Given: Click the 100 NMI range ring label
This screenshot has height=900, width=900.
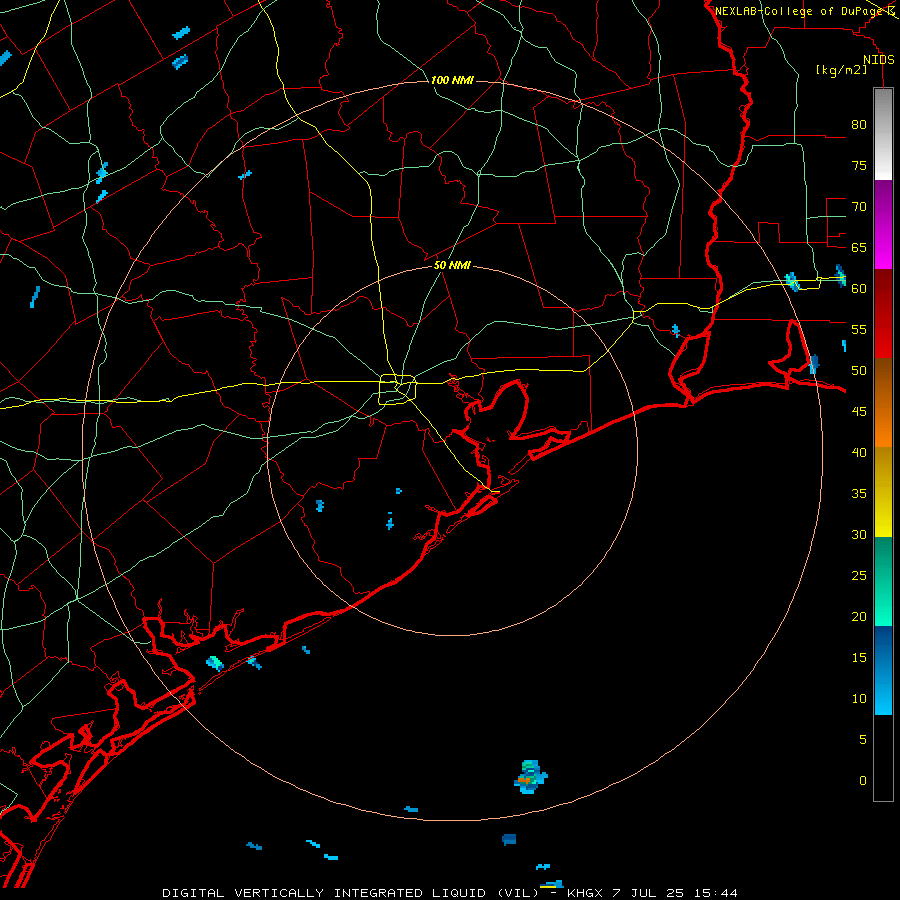Looking at the screenshot, I should point(452,80).
